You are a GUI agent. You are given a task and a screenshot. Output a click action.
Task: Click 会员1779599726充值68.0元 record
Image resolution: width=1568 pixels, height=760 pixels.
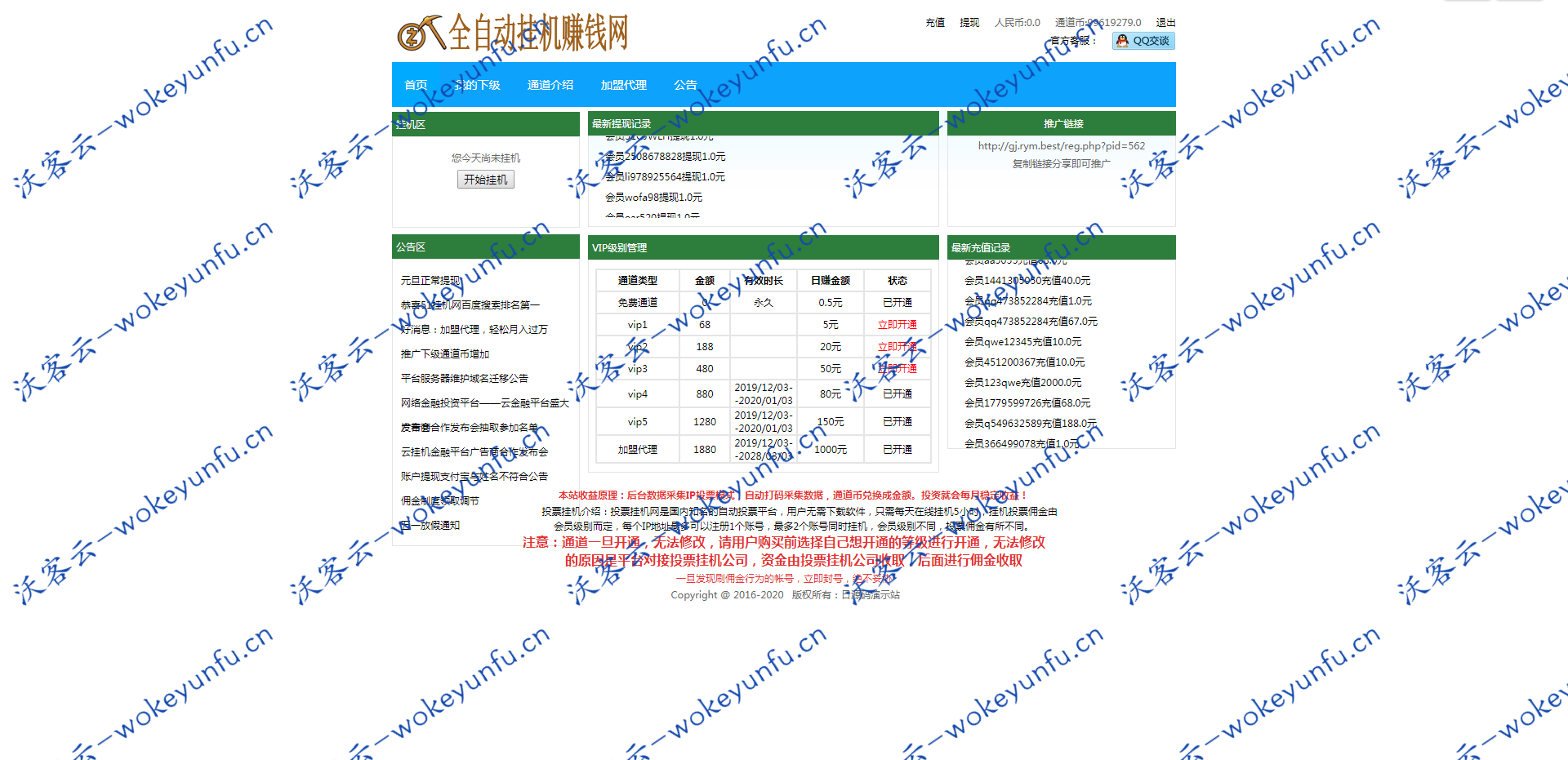pos(1027,403)
